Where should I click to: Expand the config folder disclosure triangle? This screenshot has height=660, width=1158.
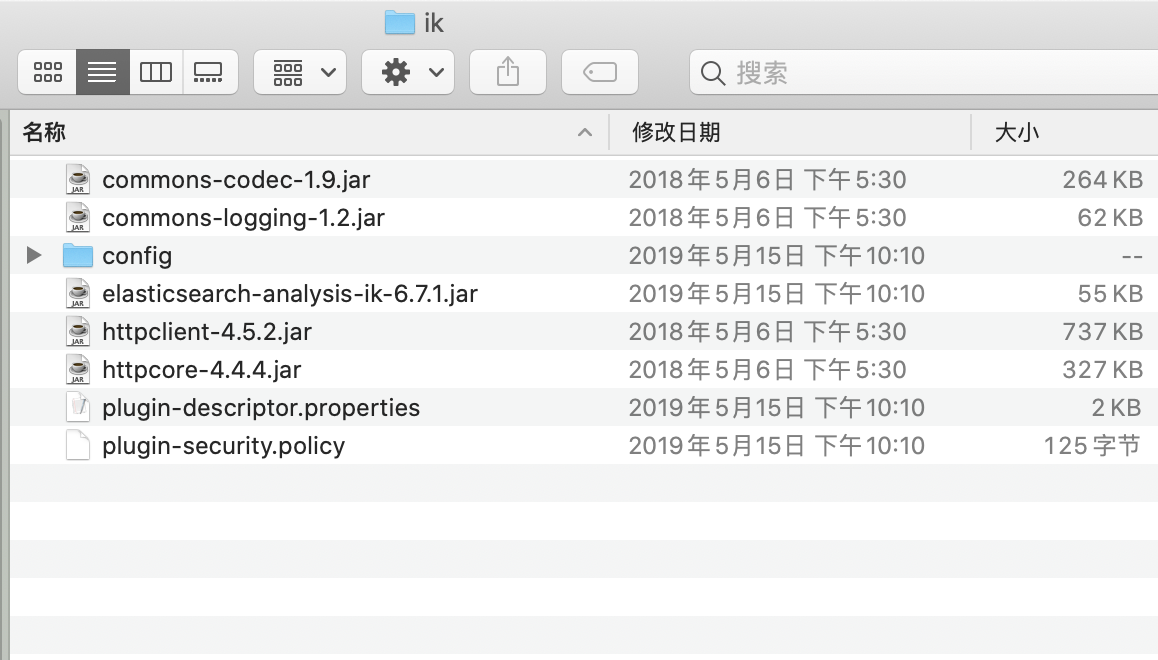click(x=33, y=255)
